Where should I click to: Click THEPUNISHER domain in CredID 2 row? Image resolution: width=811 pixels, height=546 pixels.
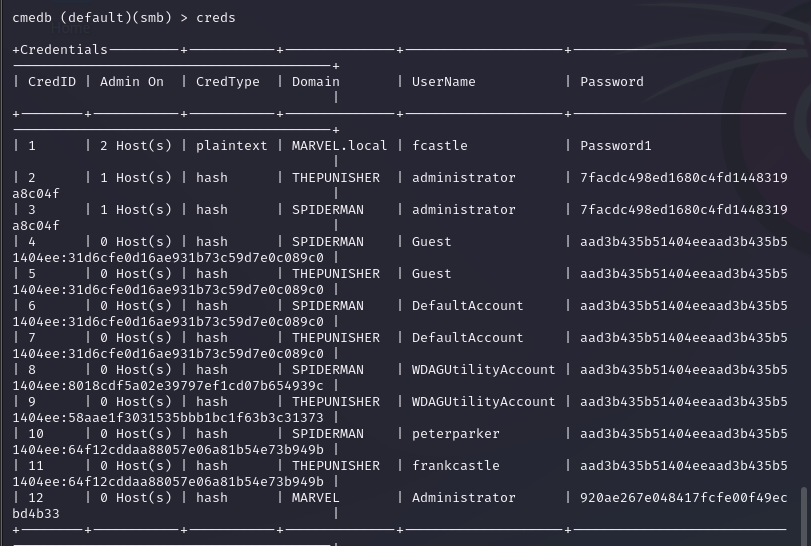(336, 178)
